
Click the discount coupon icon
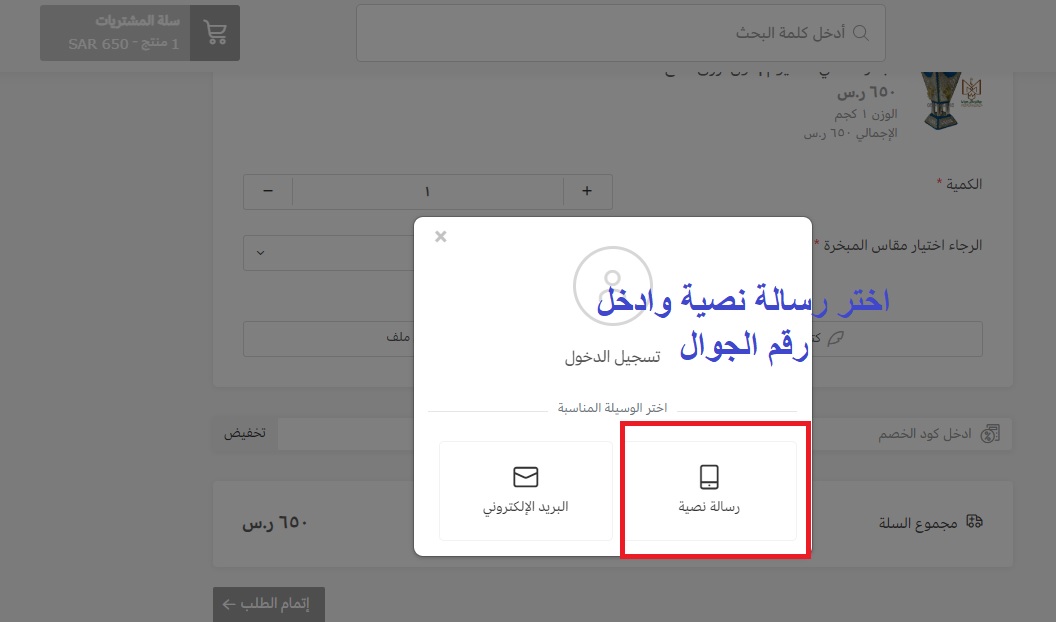tap(991, 434)
